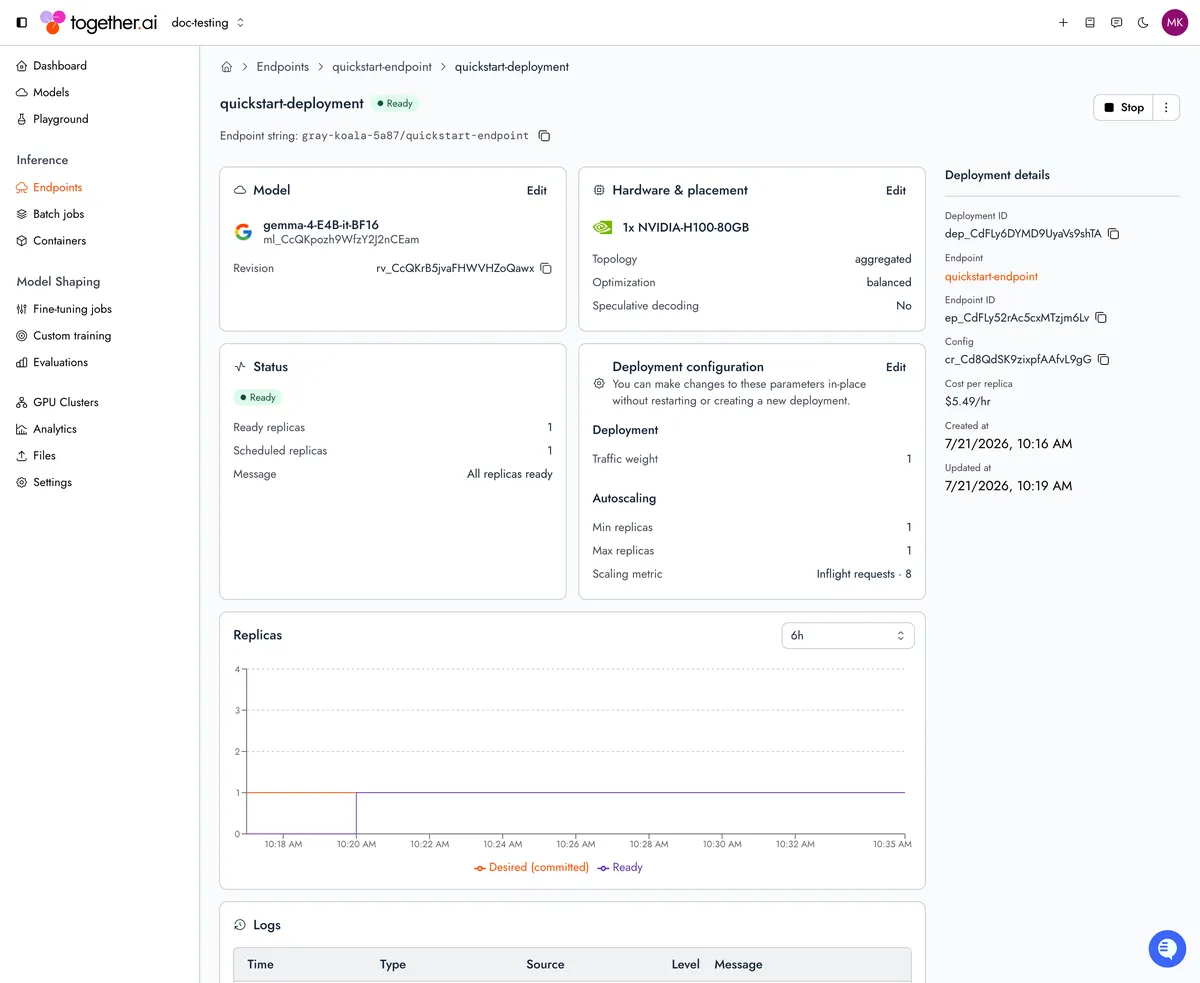
Task: Go to quickstart-endpoint breadcrumb
Action: pos(382,67)
